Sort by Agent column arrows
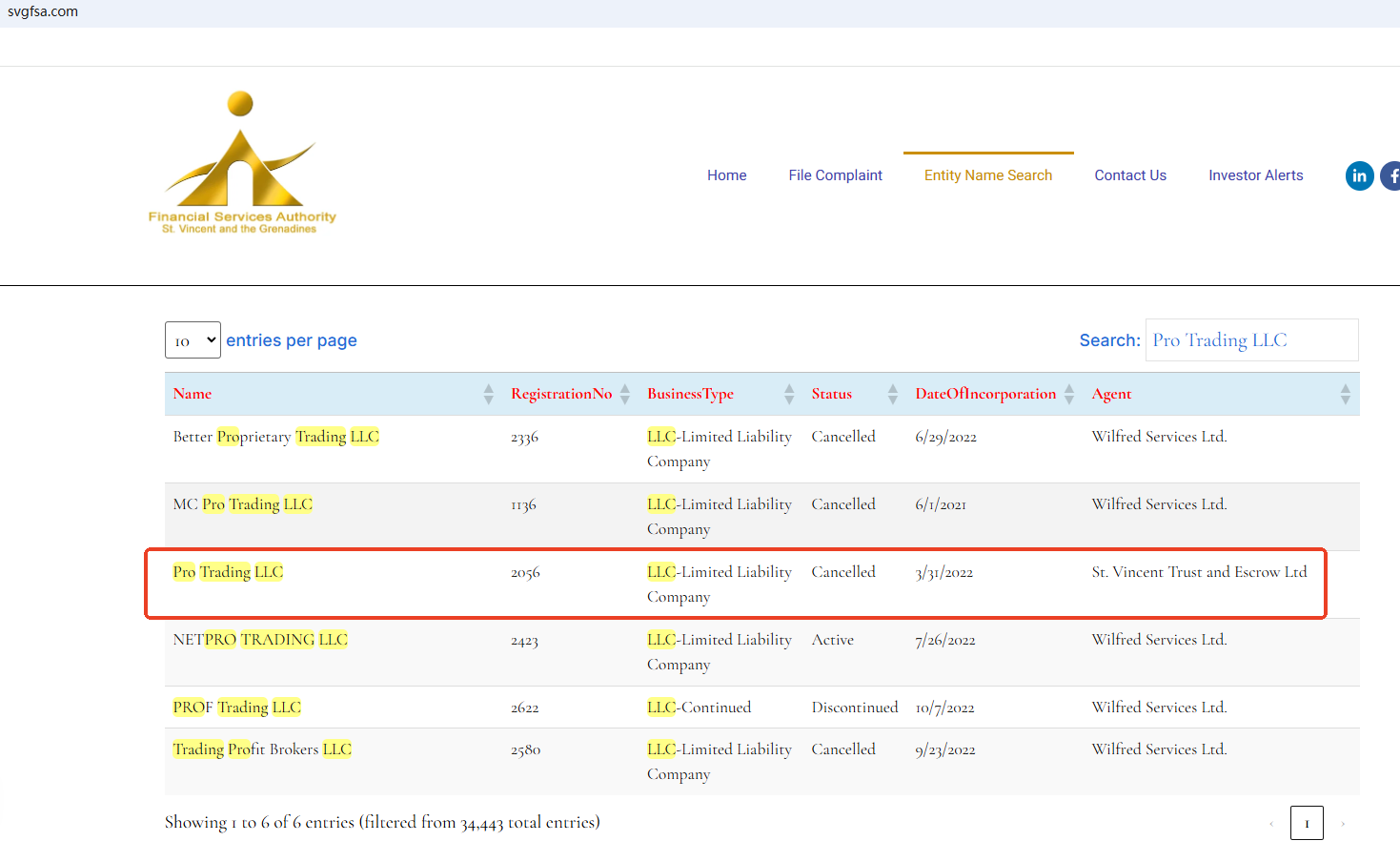 (x=1345, y=394)
